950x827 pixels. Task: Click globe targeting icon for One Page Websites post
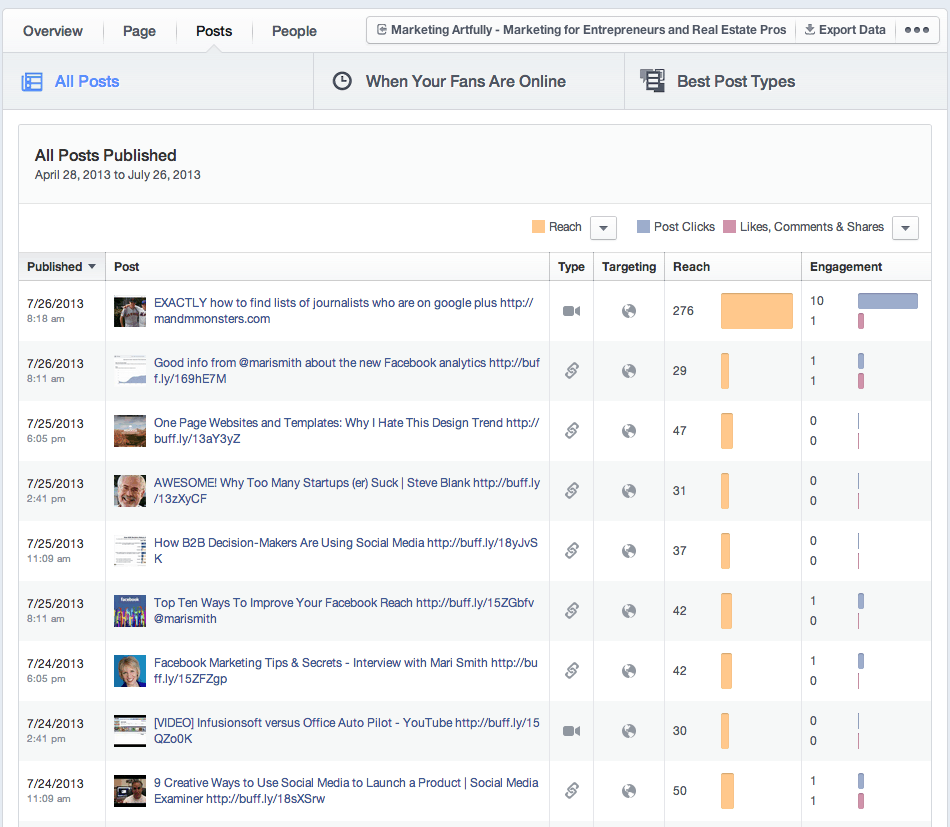pyautogui.click(x=629, y=431)
